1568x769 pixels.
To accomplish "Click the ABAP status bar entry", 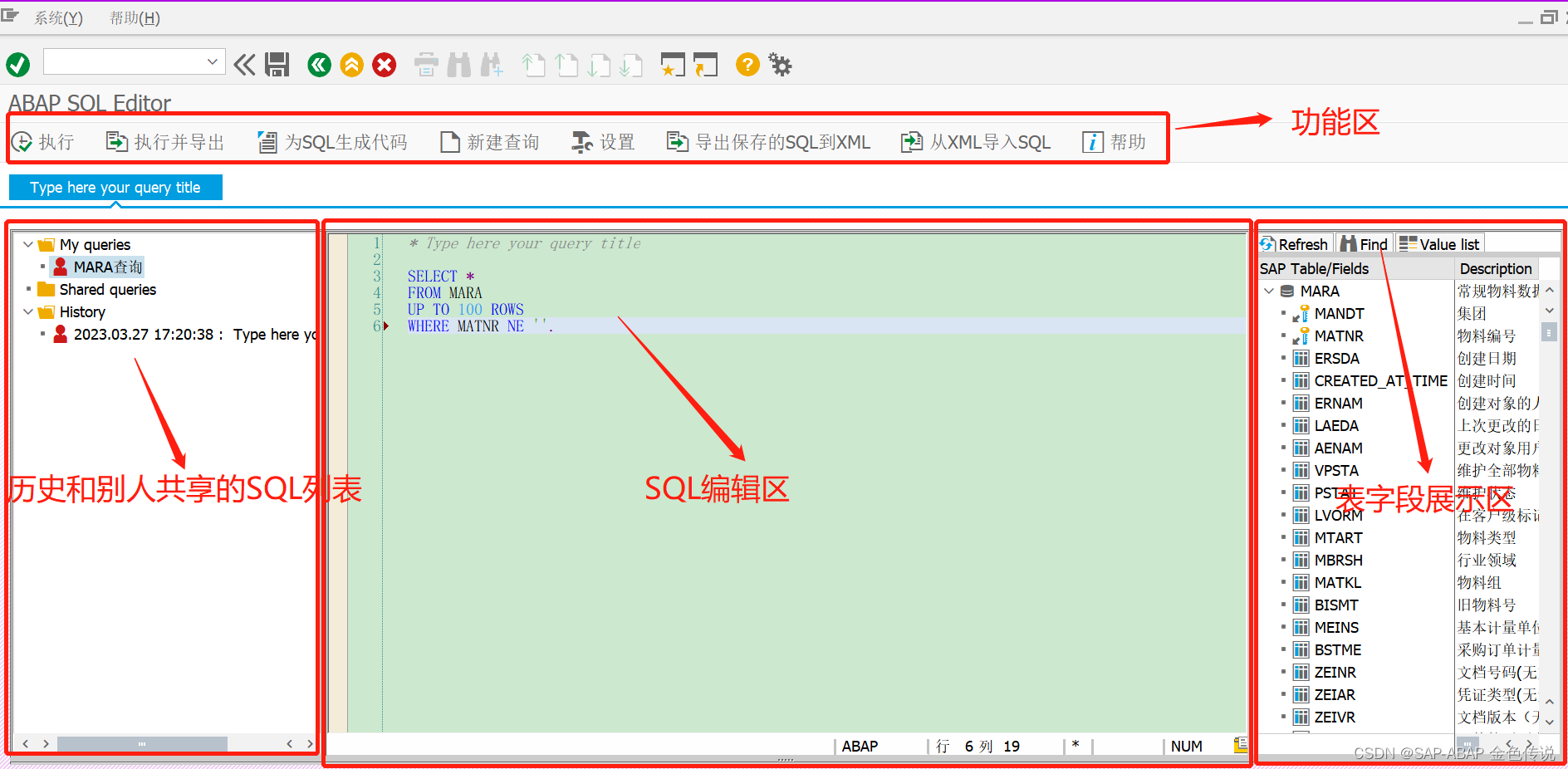I will (x=860, y=746).
